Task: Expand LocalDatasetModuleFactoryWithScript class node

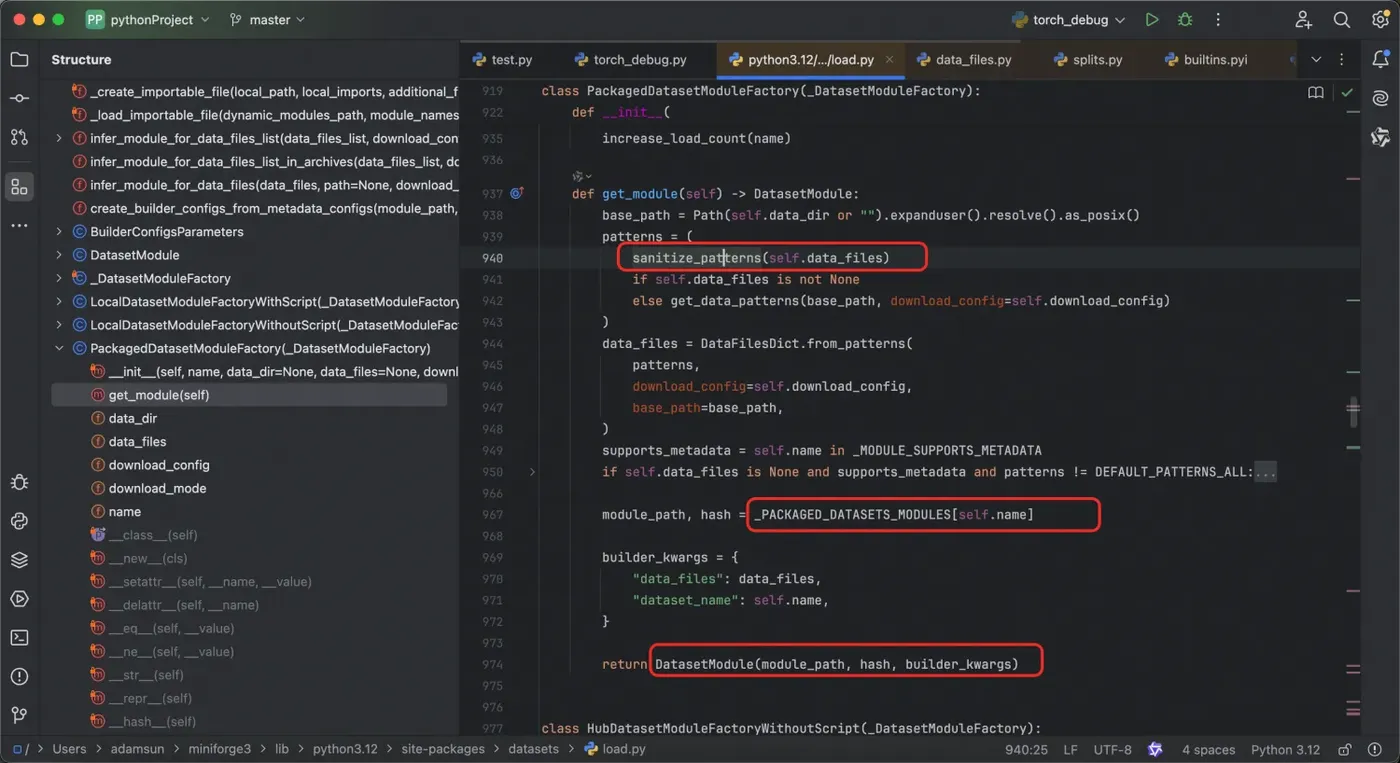Action: (x=59, y=301)
